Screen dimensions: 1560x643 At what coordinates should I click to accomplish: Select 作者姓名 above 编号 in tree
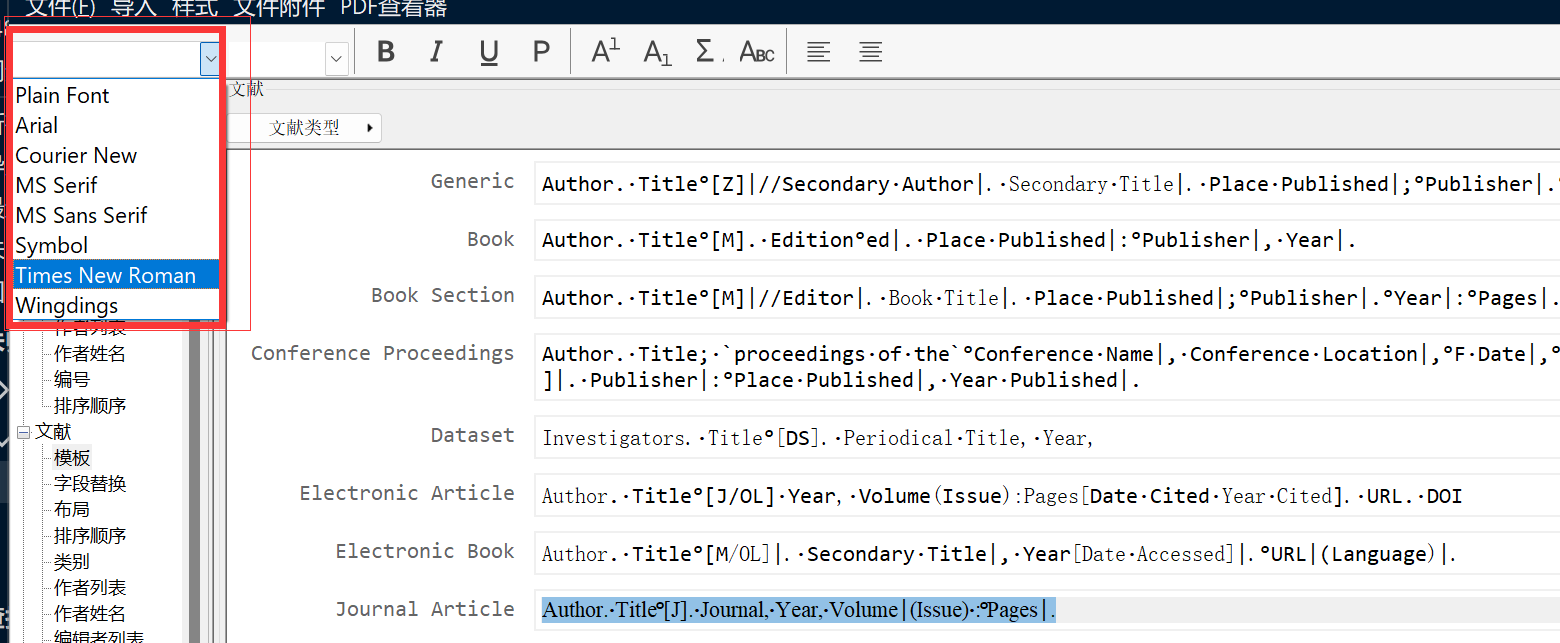click(x=90, y=354)
